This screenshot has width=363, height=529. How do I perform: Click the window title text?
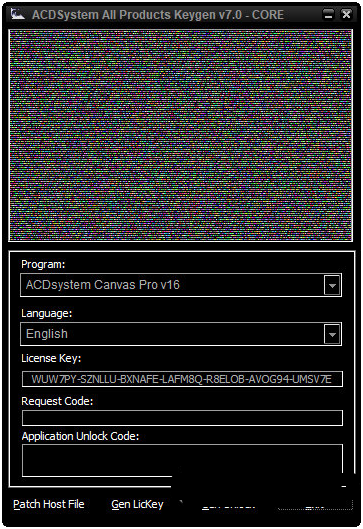coord(158,15)
